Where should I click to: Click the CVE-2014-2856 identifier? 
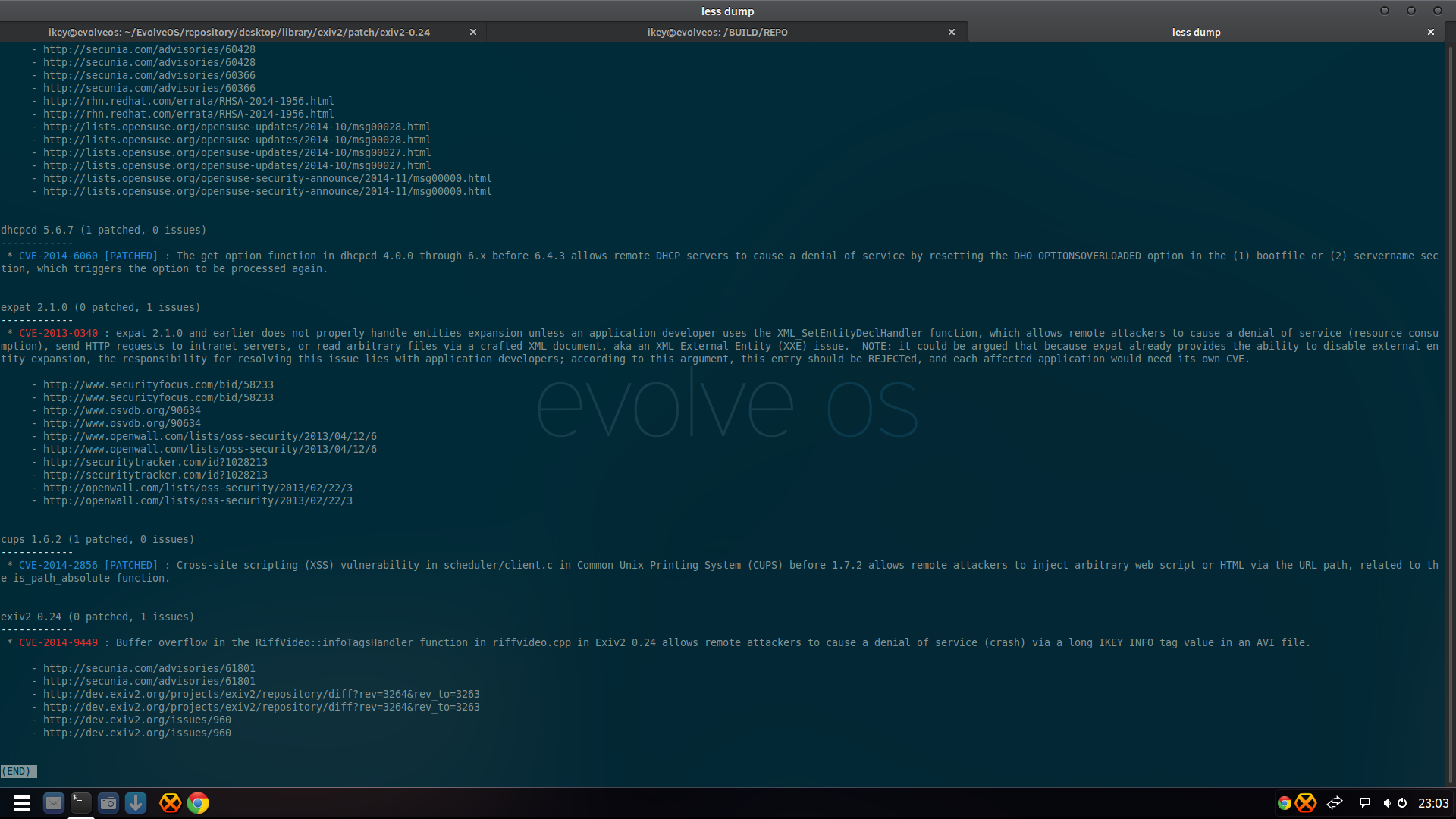pyautogui.click(x=58, y=565)
